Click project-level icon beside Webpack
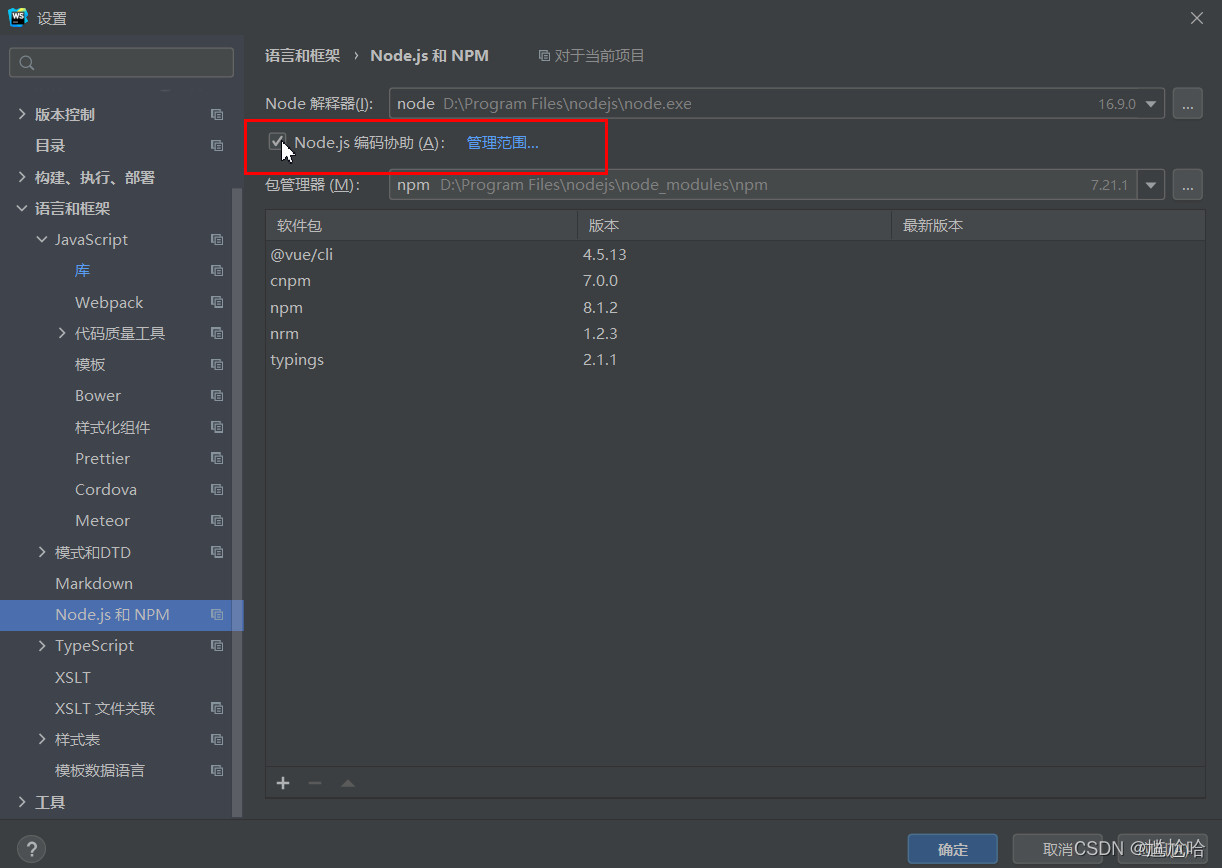1222x868 pixels. (217, 302)
